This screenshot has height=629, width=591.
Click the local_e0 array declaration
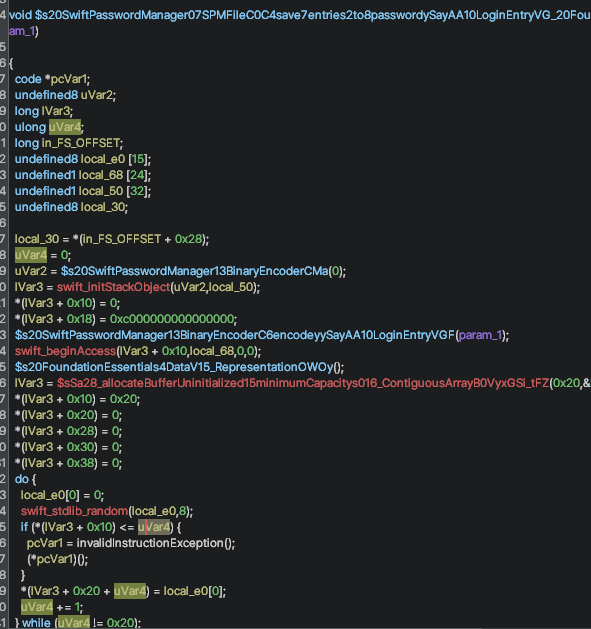tap(103, 159)
